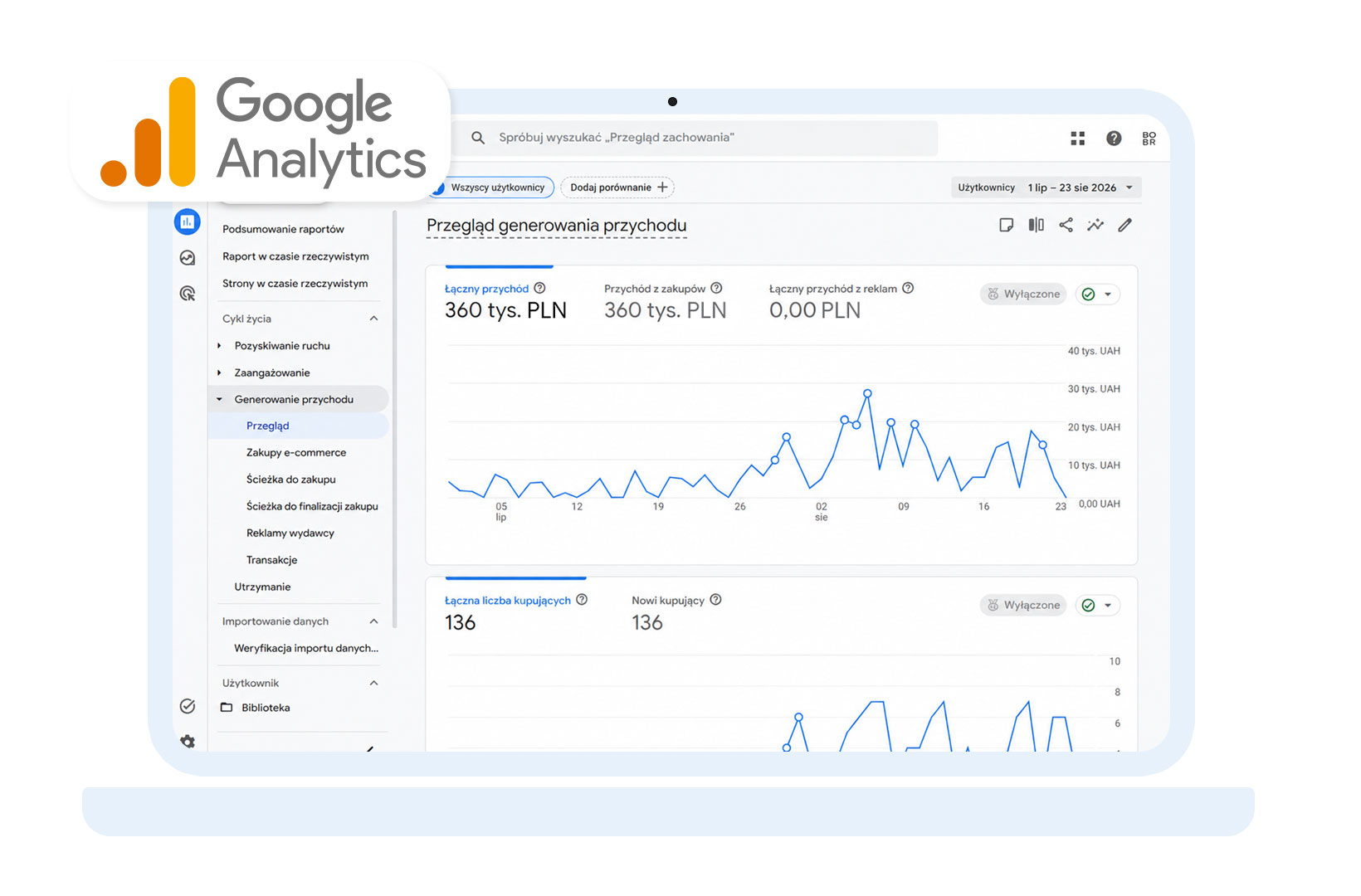Open the Insights sparkline icon

[1095, 225]
